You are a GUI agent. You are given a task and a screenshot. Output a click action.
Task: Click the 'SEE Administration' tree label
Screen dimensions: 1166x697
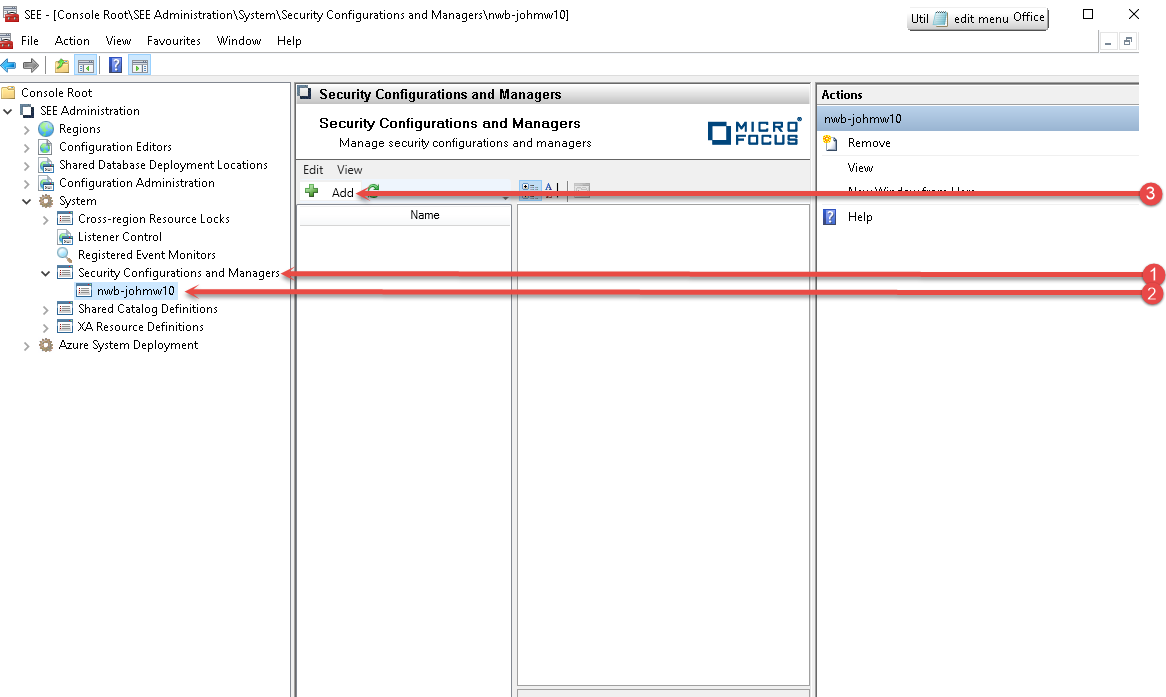tap(90, 111)
